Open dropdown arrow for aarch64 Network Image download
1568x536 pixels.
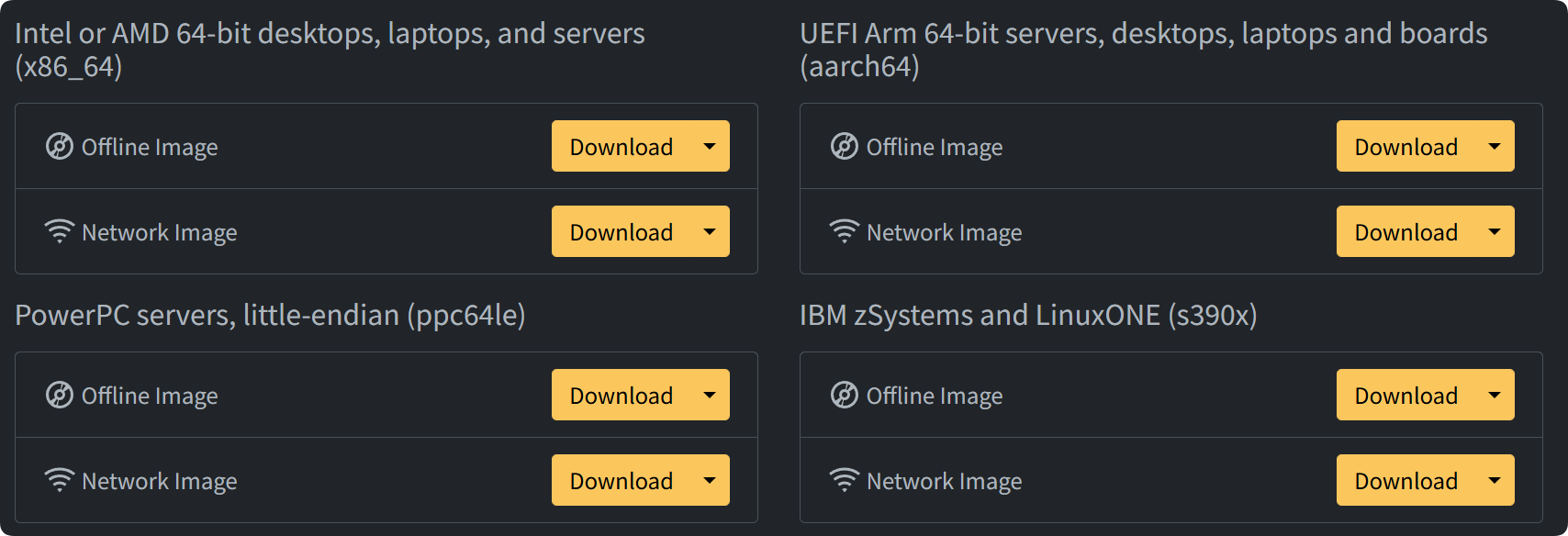click(1495, 231)
